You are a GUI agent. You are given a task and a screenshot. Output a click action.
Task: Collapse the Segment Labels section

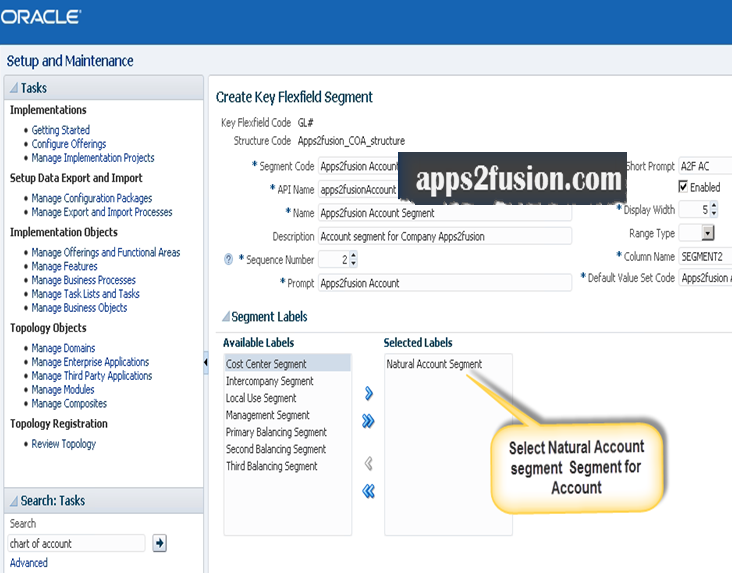click(x=226, y=317)
